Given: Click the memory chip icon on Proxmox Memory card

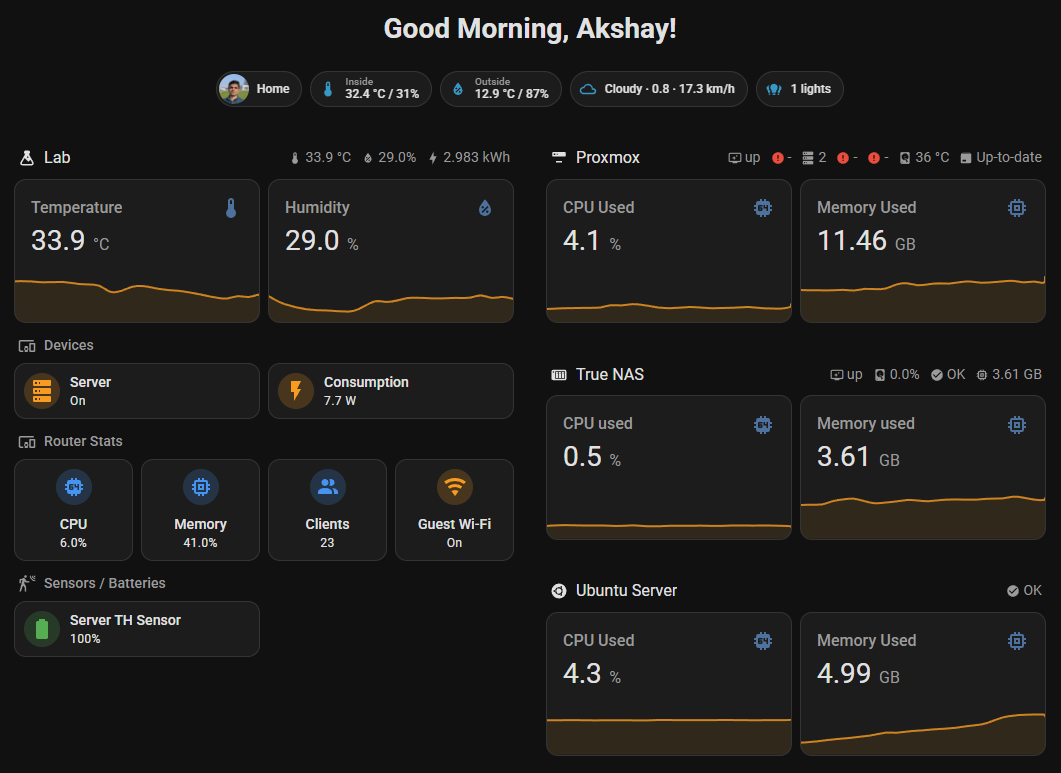Looking at the screenshot, I should click(1017, 208).
